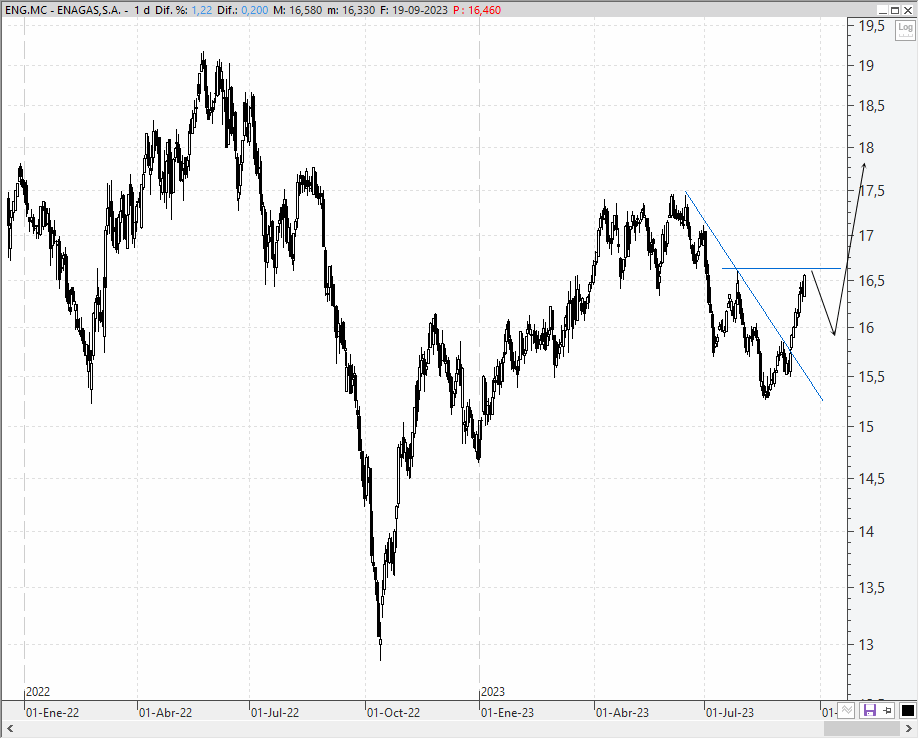The height and width of the screenshot is (739, 919).
Task: Click the 16 price axis label
Action: point(866,328)
